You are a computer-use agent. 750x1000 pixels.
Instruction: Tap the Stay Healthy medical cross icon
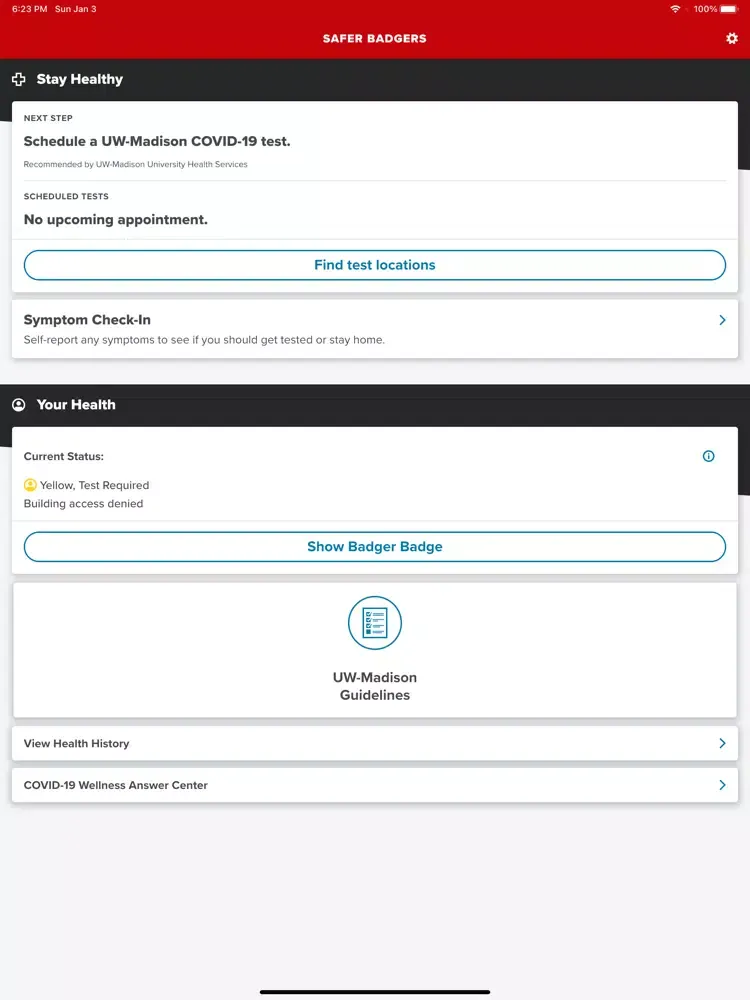pos(18,79)
